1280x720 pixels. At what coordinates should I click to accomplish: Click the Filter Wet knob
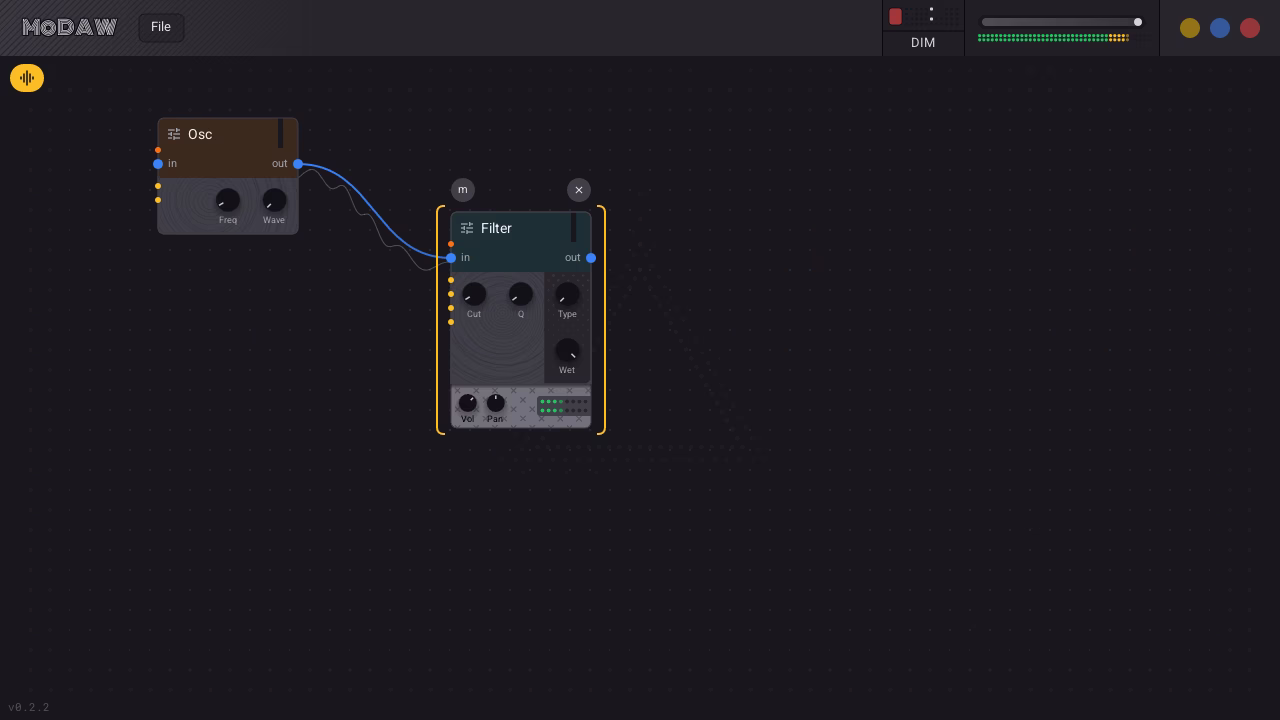567,350
